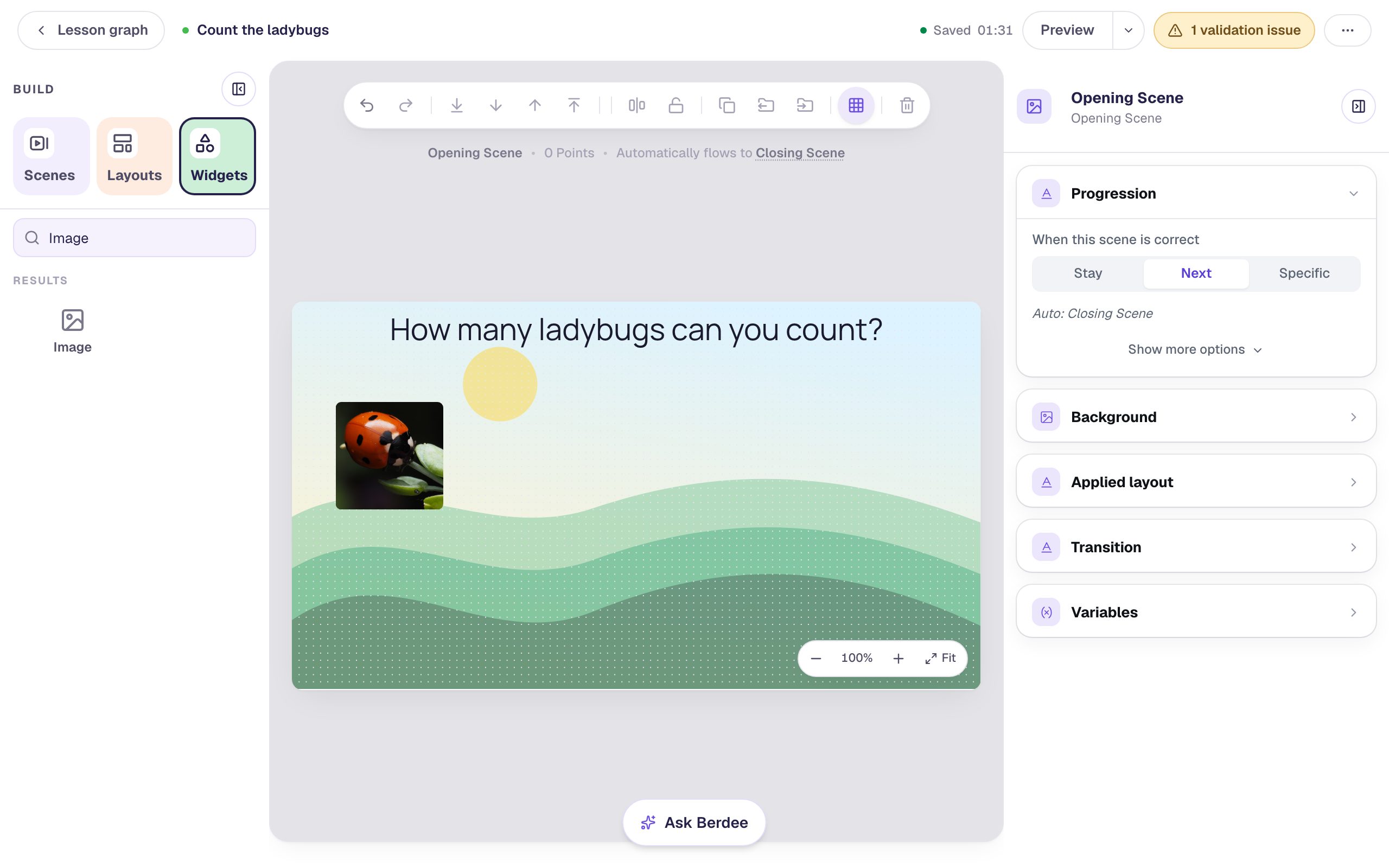The width and height of the screenshot is (1389, 868).
Task: Click the duplicate copy icon
Action: [727, 105]
